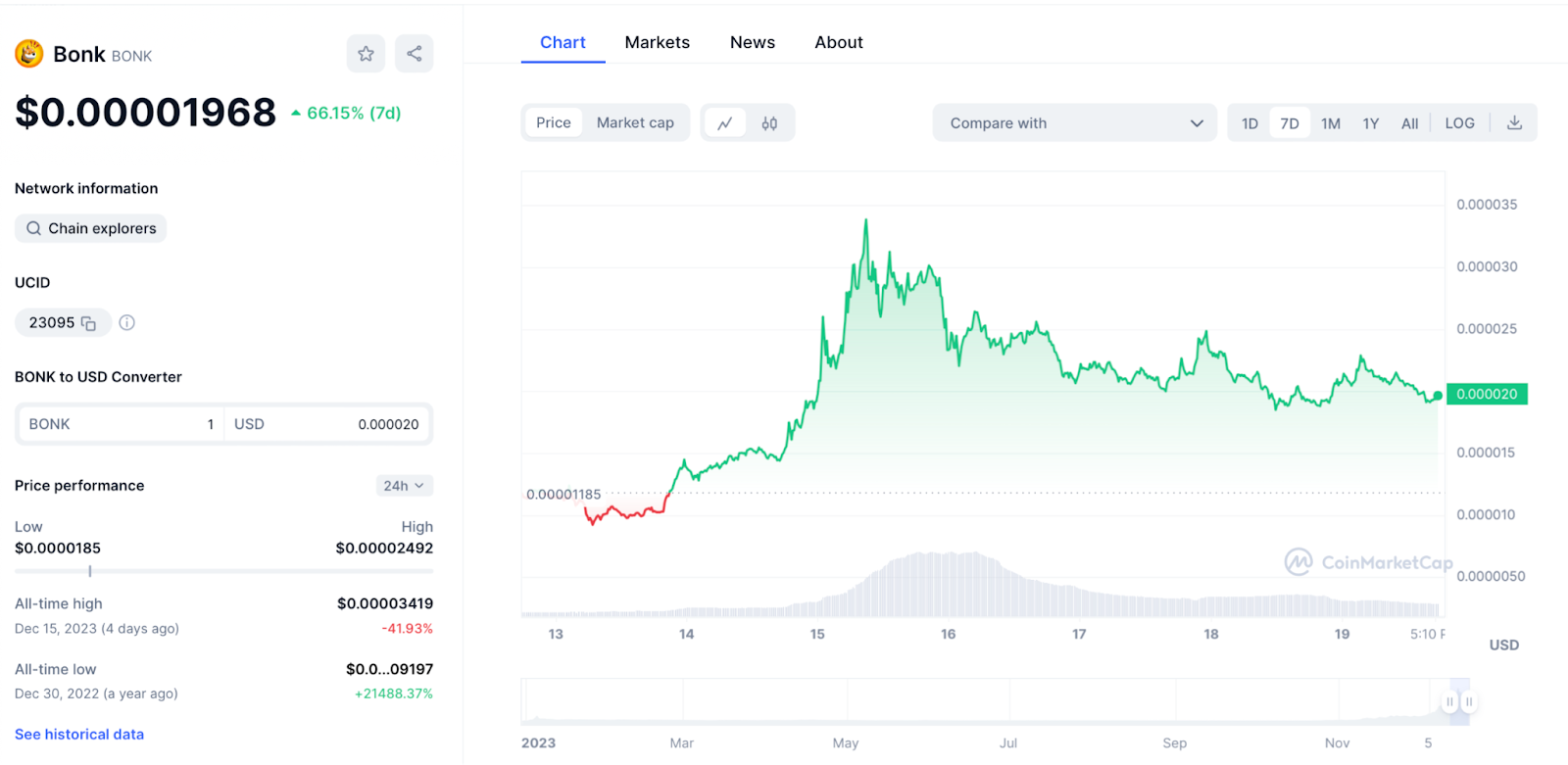
Task: Click the Dec 30, 2022 (a year ago) date
Action: coord(96,693)
